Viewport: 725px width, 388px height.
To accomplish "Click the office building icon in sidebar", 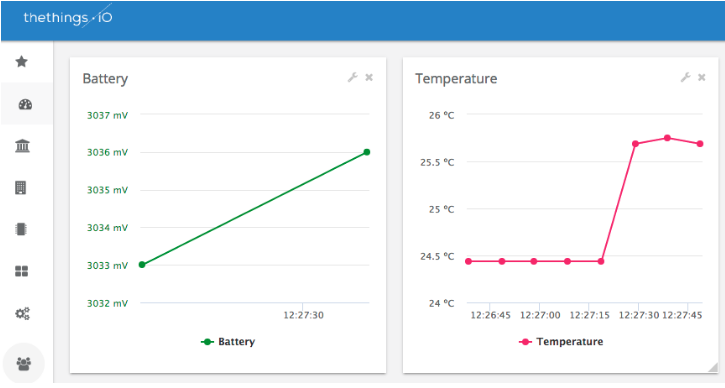I will pyautogui.click(x=21, y=188).
